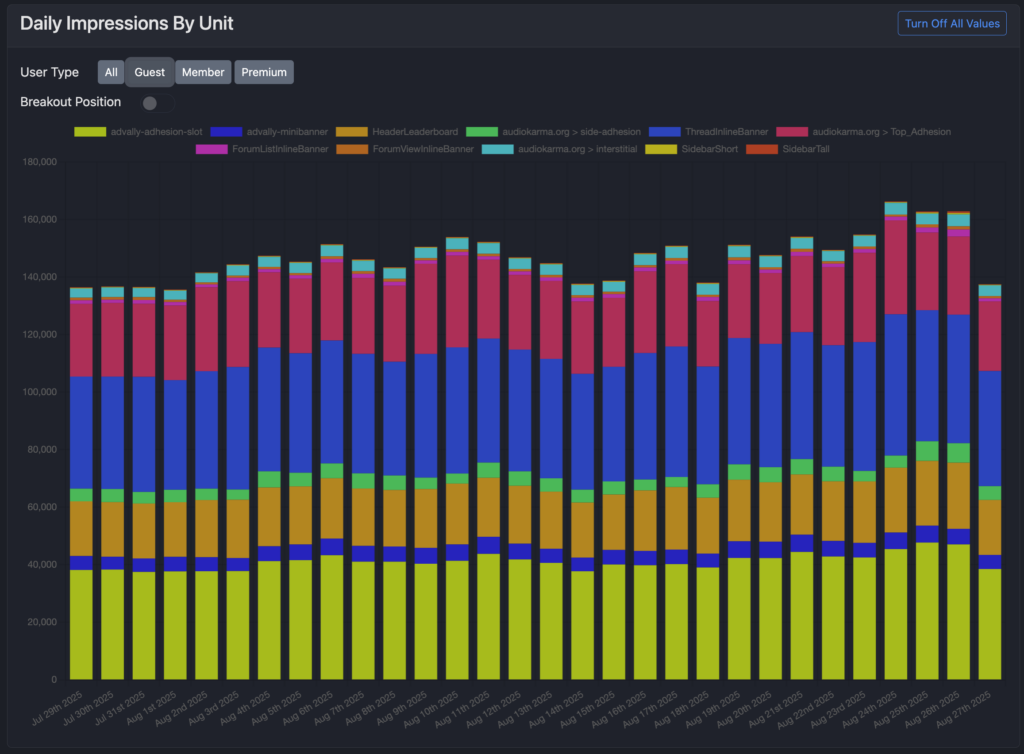
Task: Click the SidebarTall legend label
Action: pyautogui.click(x=806, y=149)
